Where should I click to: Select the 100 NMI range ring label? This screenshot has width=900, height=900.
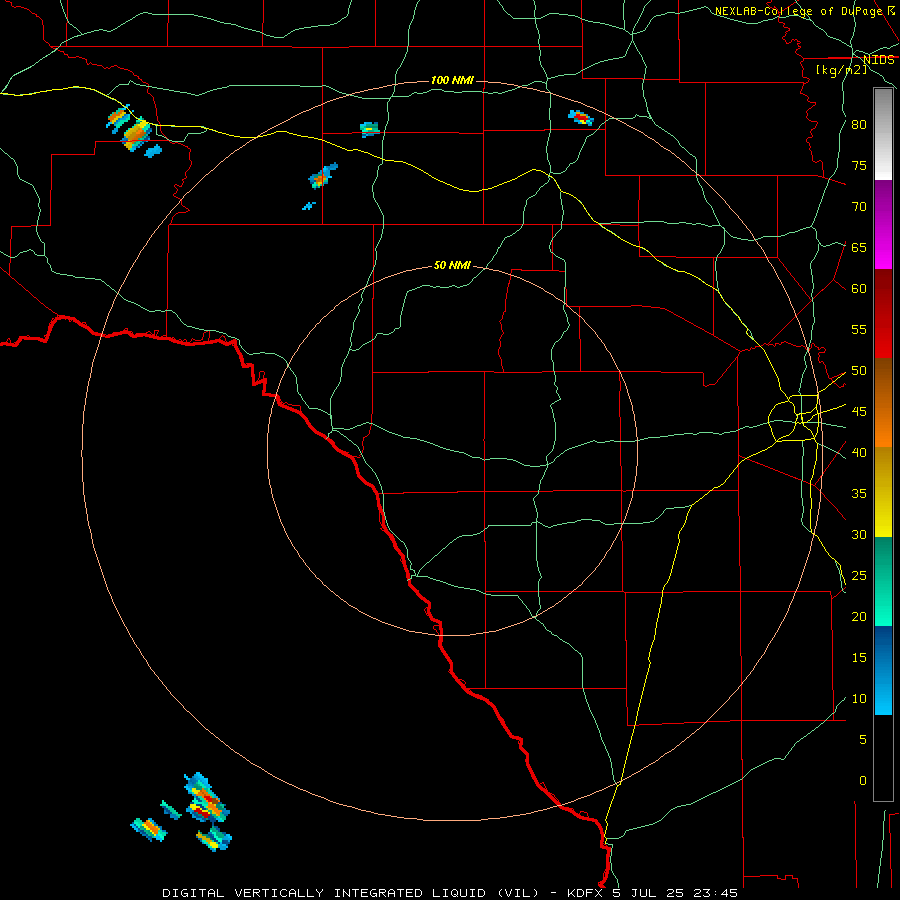[452, 80]
